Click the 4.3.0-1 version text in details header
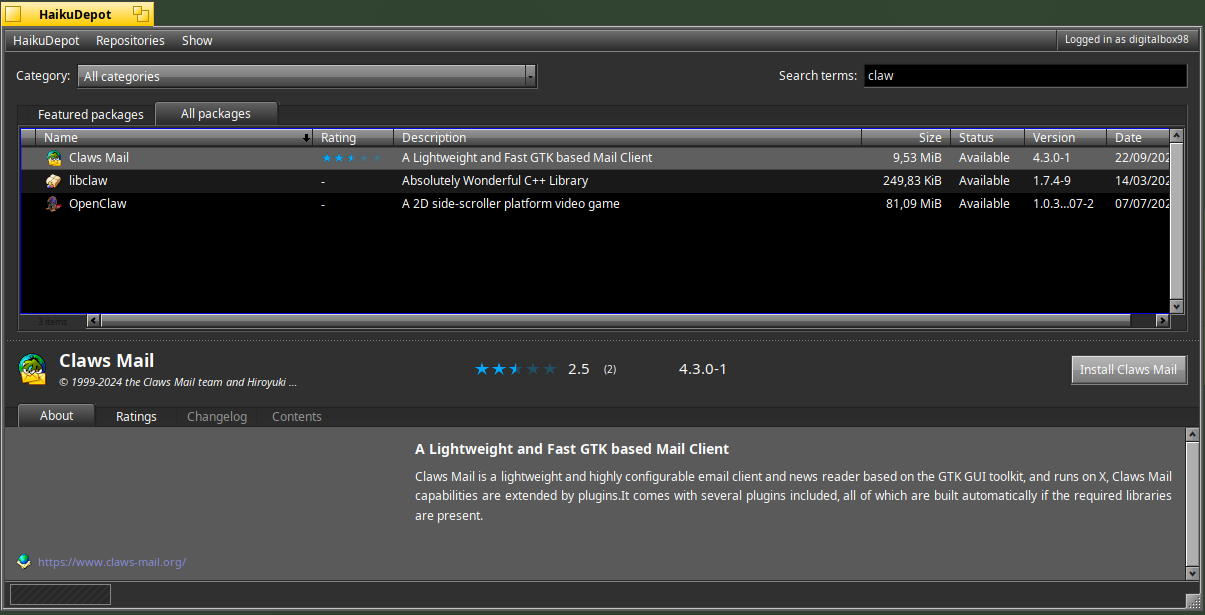The height and width of the screenshot is (615, 1205). [703, 369]
